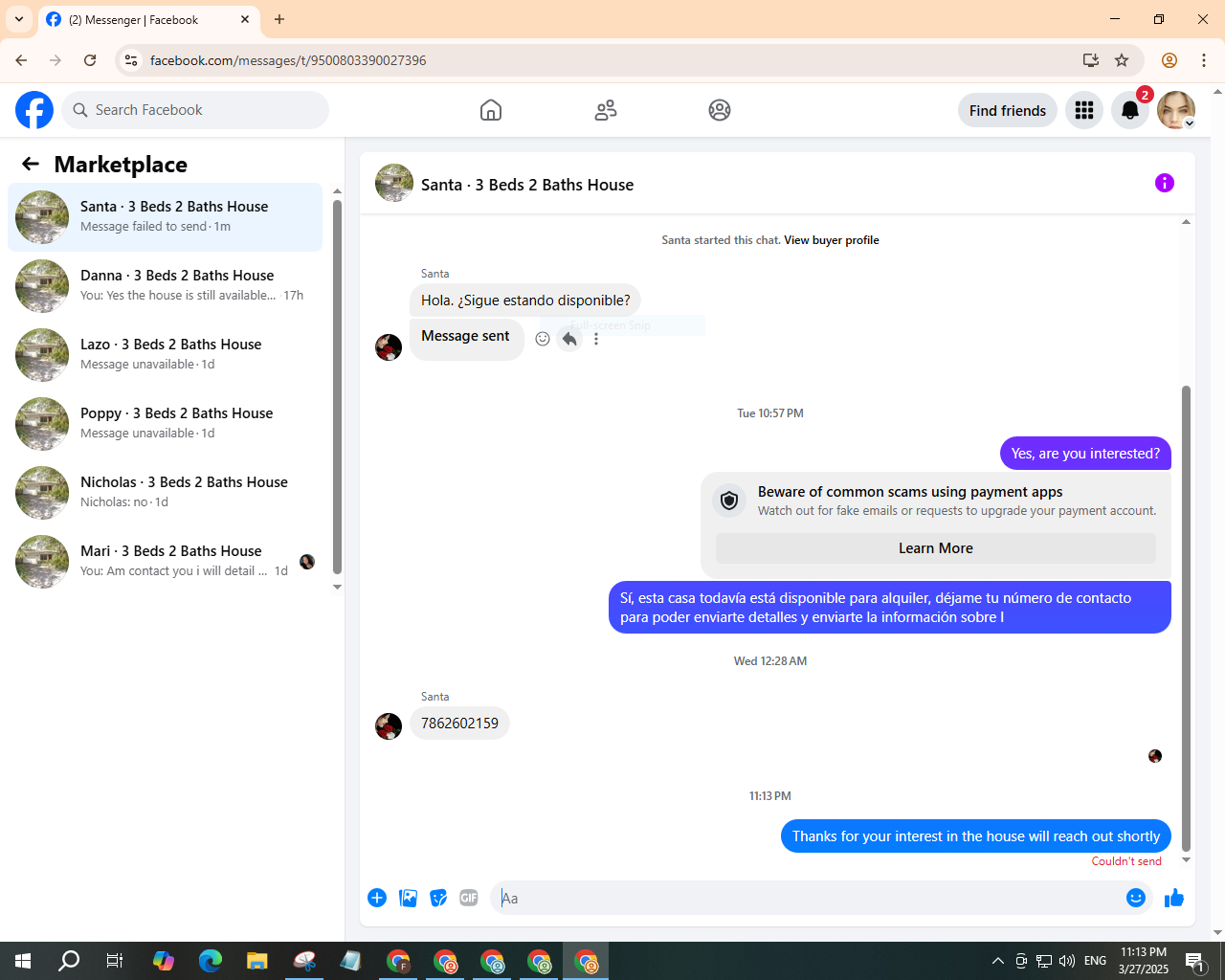Viewport: 1225px width, 980px height.
Task: Open the account profile picture menu
Action: tap(1176, 110)
